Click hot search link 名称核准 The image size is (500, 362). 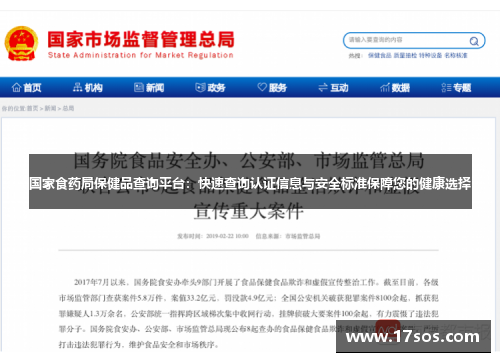pos(456,55)
